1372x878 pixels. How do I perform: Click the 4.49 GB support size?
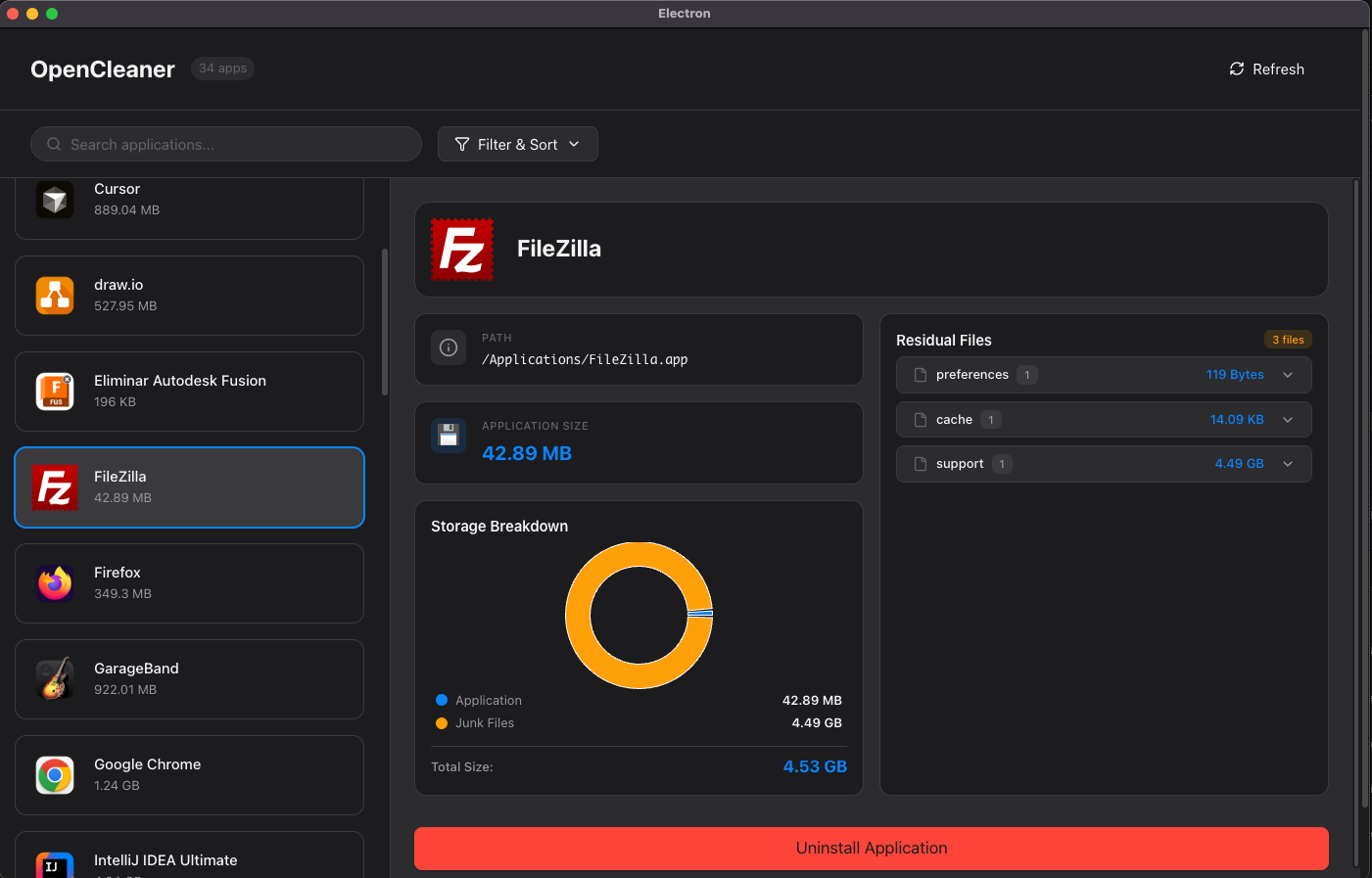[1239, 464]
